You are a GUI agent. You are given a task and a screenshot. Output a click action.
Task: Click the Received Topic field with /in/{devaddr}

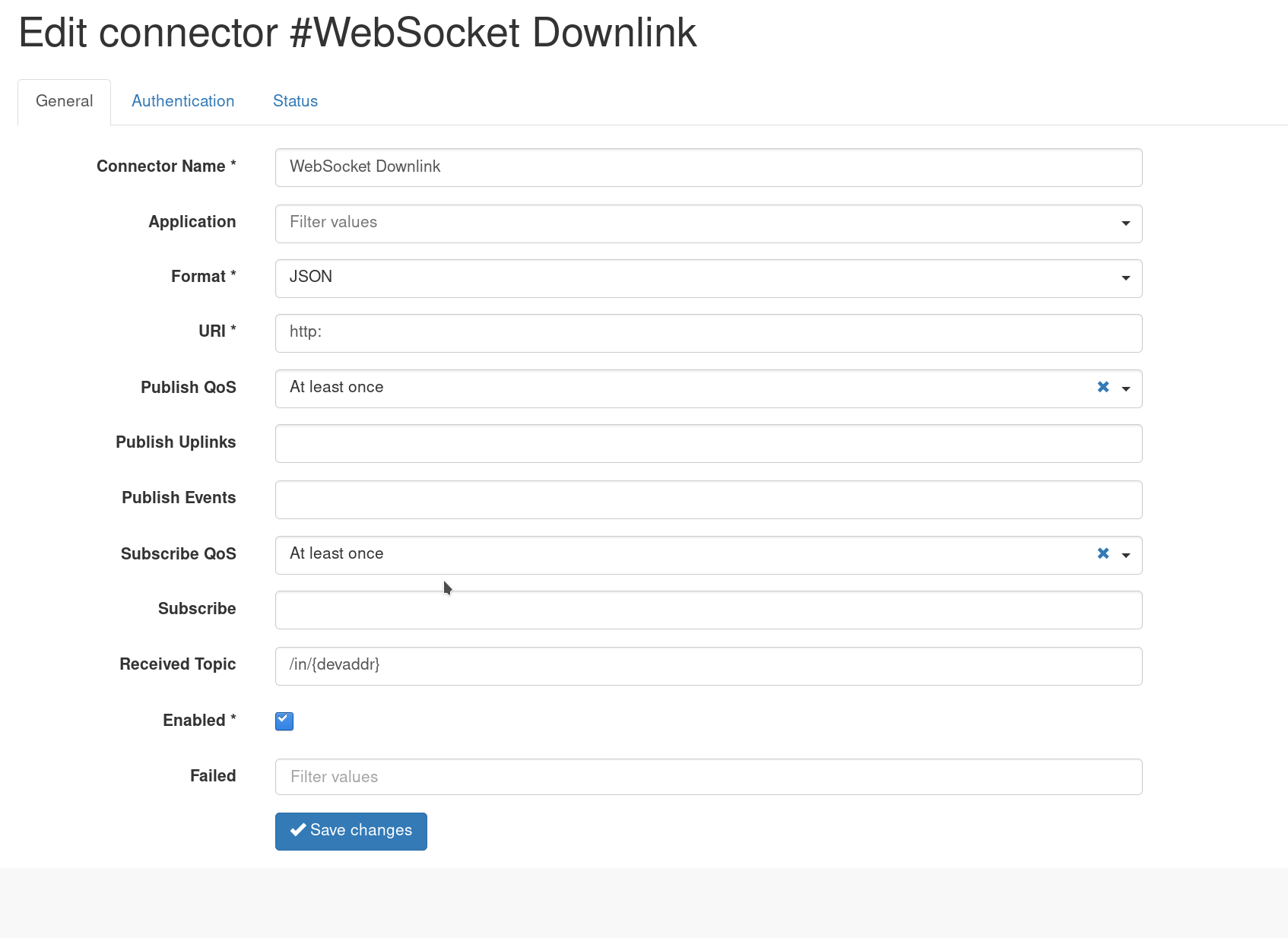(709, 666)
